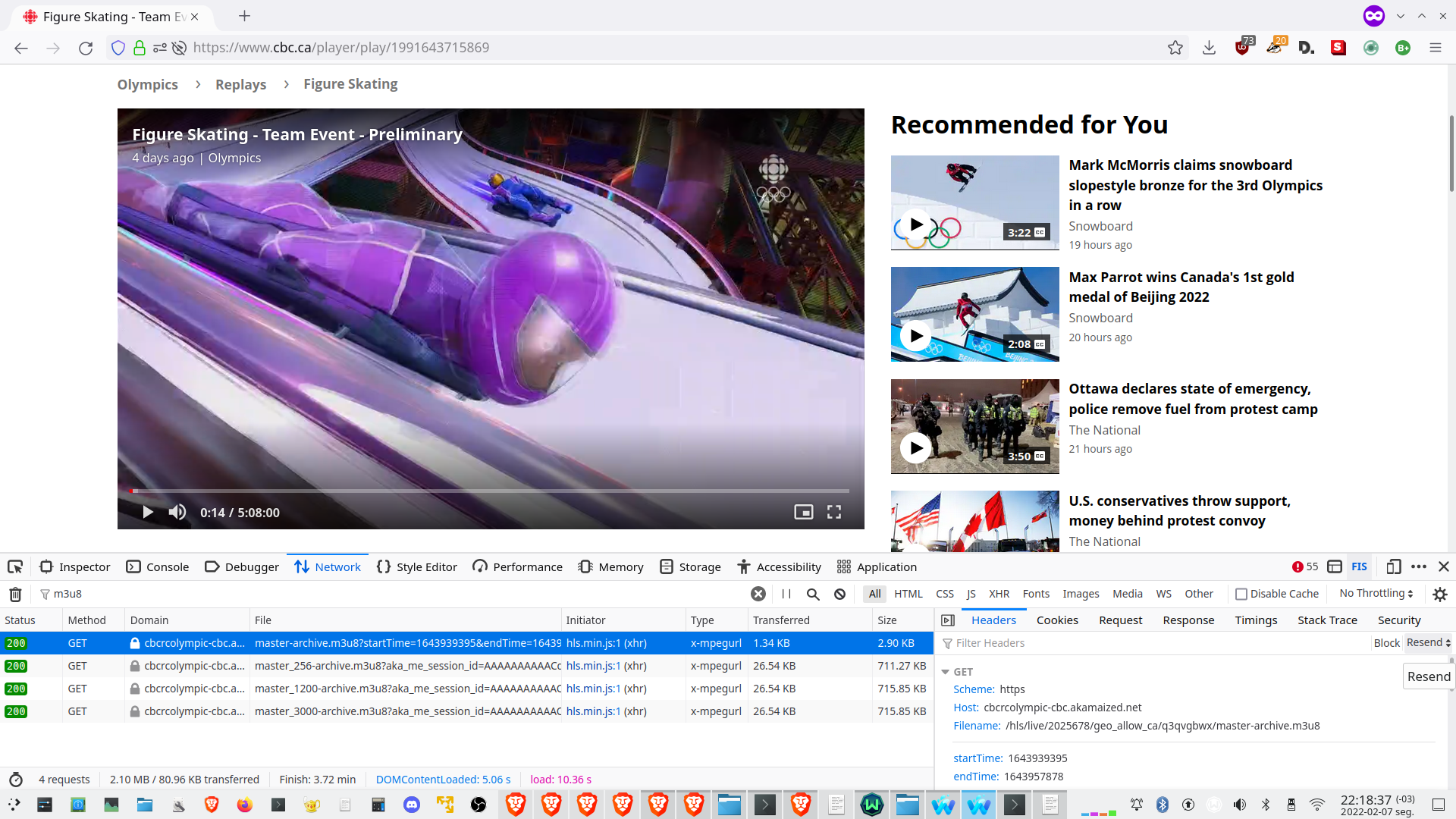The width and height of the screenshot is (1456, 819).
Task: Open the Wi-Fi network tray icon
Action: tap(1317, 805)
